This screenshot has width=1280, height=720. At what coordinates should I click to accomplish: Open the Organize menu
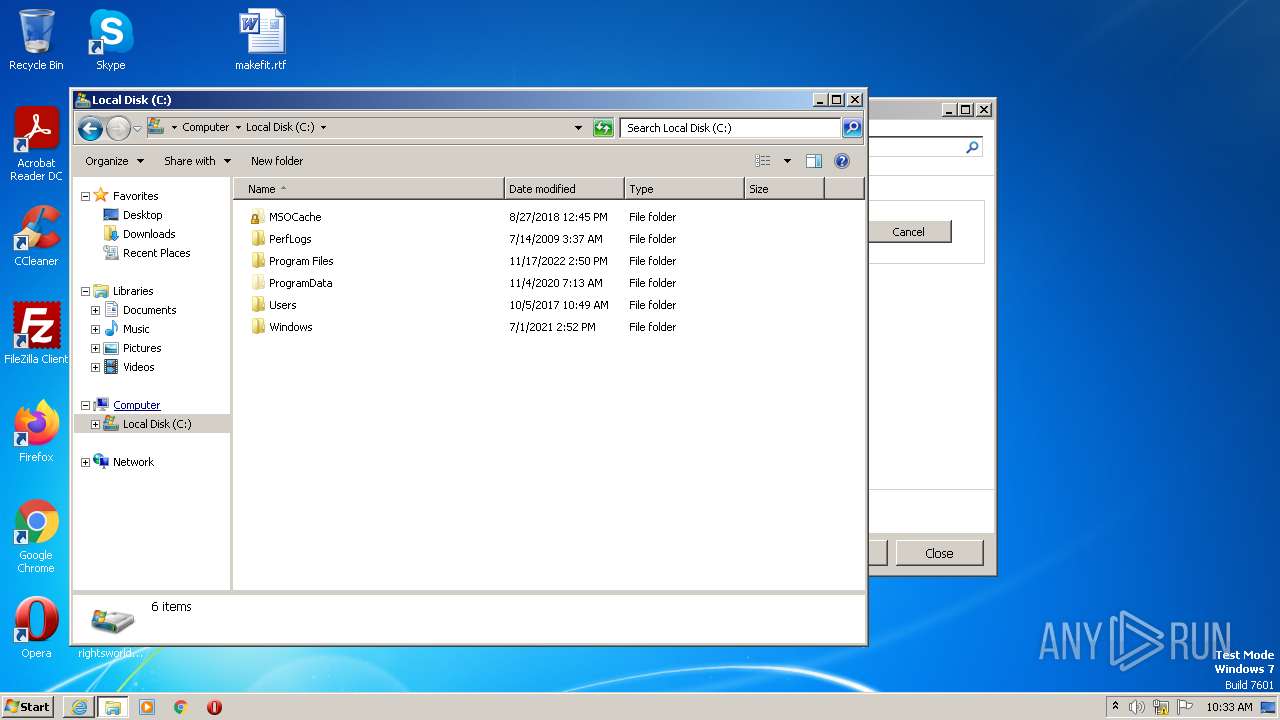(x=114, y=161)
